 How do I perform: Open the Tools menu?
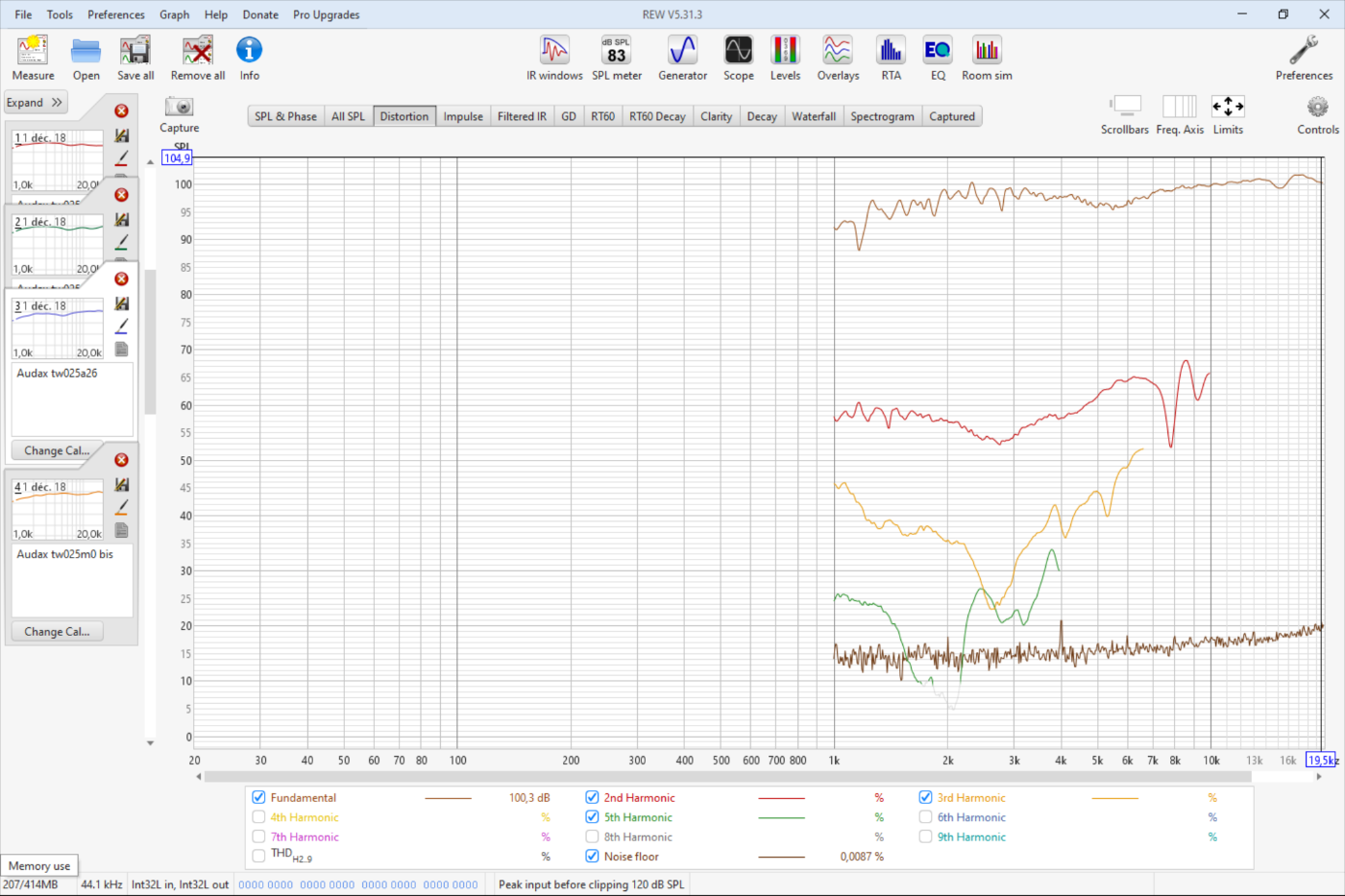coord(60,14)
